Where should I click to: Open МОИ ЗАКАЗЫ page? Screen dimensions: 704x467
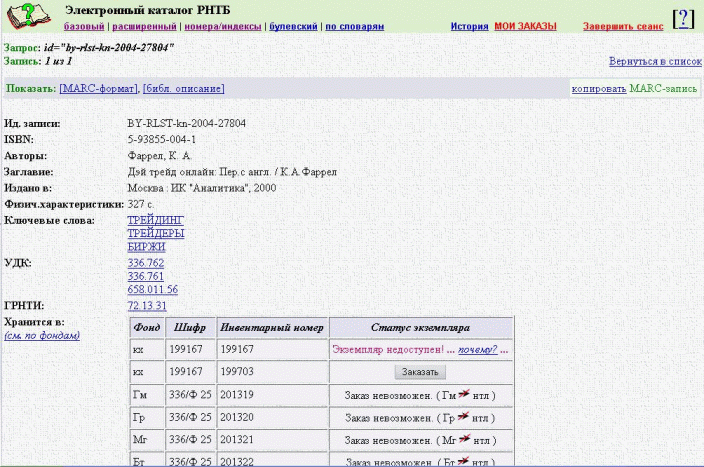click(x=525, y=26)
